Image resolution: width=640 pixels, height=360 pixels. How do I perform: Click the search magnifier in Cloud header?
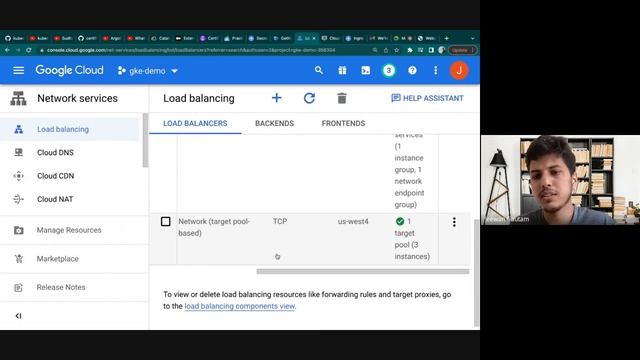(319, 70)
